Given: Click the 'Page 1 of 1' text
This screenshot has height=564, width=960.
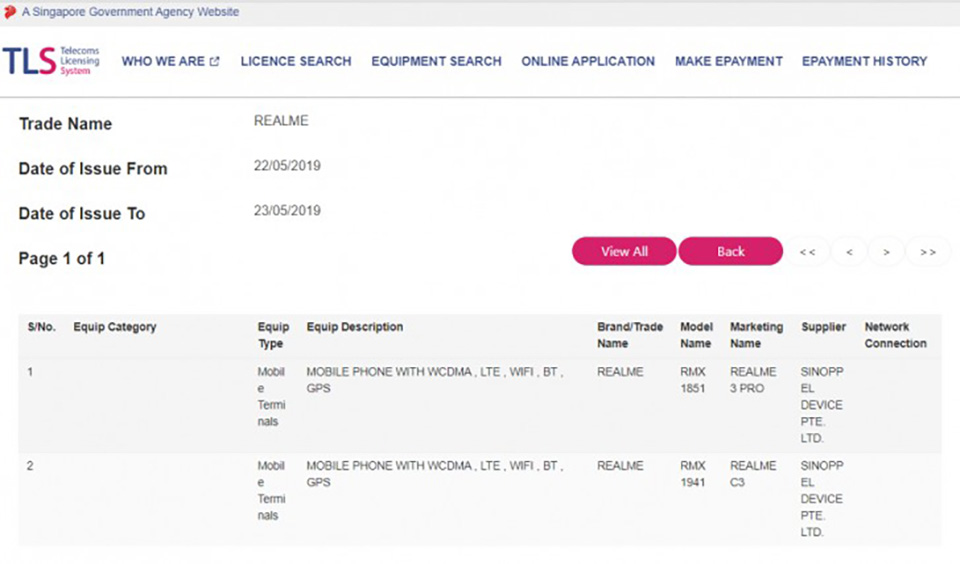Looking at the screenshot, I should click(x=61, y=258).
